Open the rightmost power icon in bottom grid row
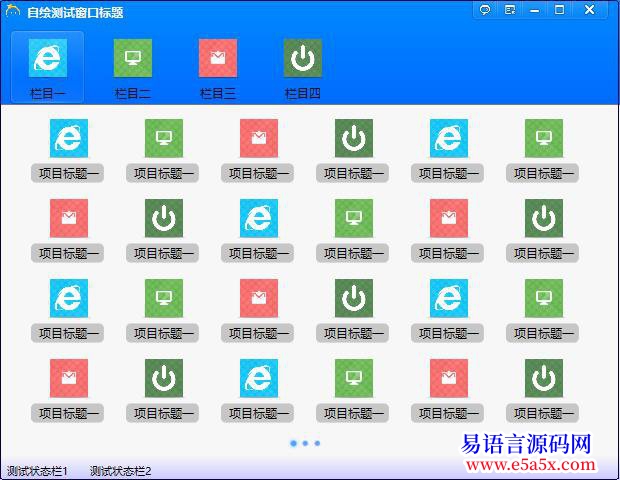The height and width of the screenshot is (480, 620). pos(544,378)
